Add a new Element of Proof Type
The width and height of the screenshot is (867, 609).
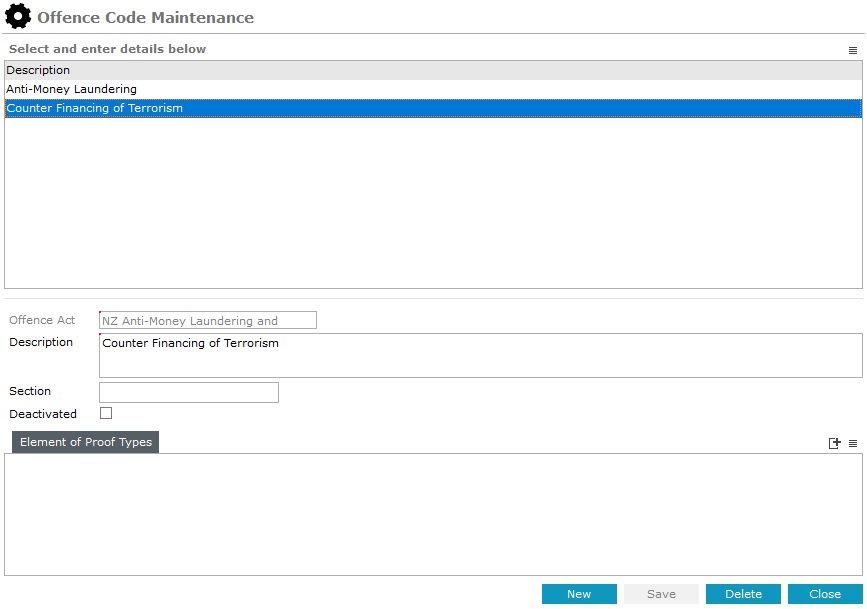[835, 443]
